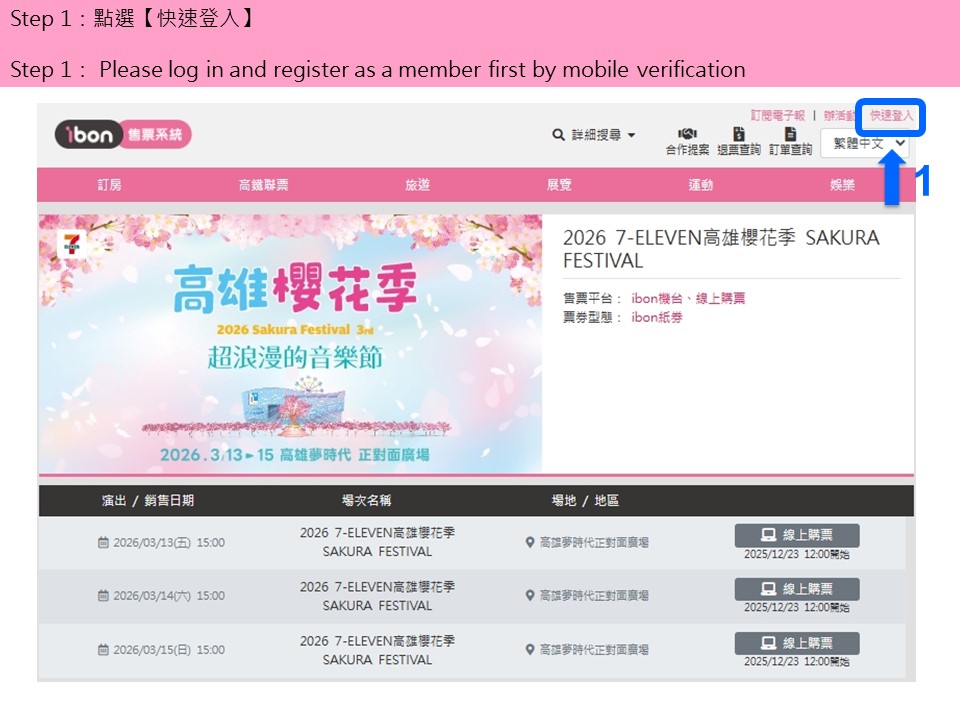Viewport: 960px width, 720px height.
Task: Go to the 展覽 category
Action: [559, 185]
